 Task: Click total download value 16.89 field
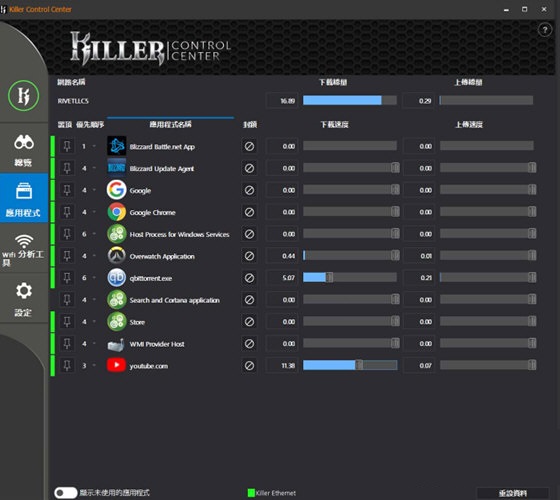point(282,101)
